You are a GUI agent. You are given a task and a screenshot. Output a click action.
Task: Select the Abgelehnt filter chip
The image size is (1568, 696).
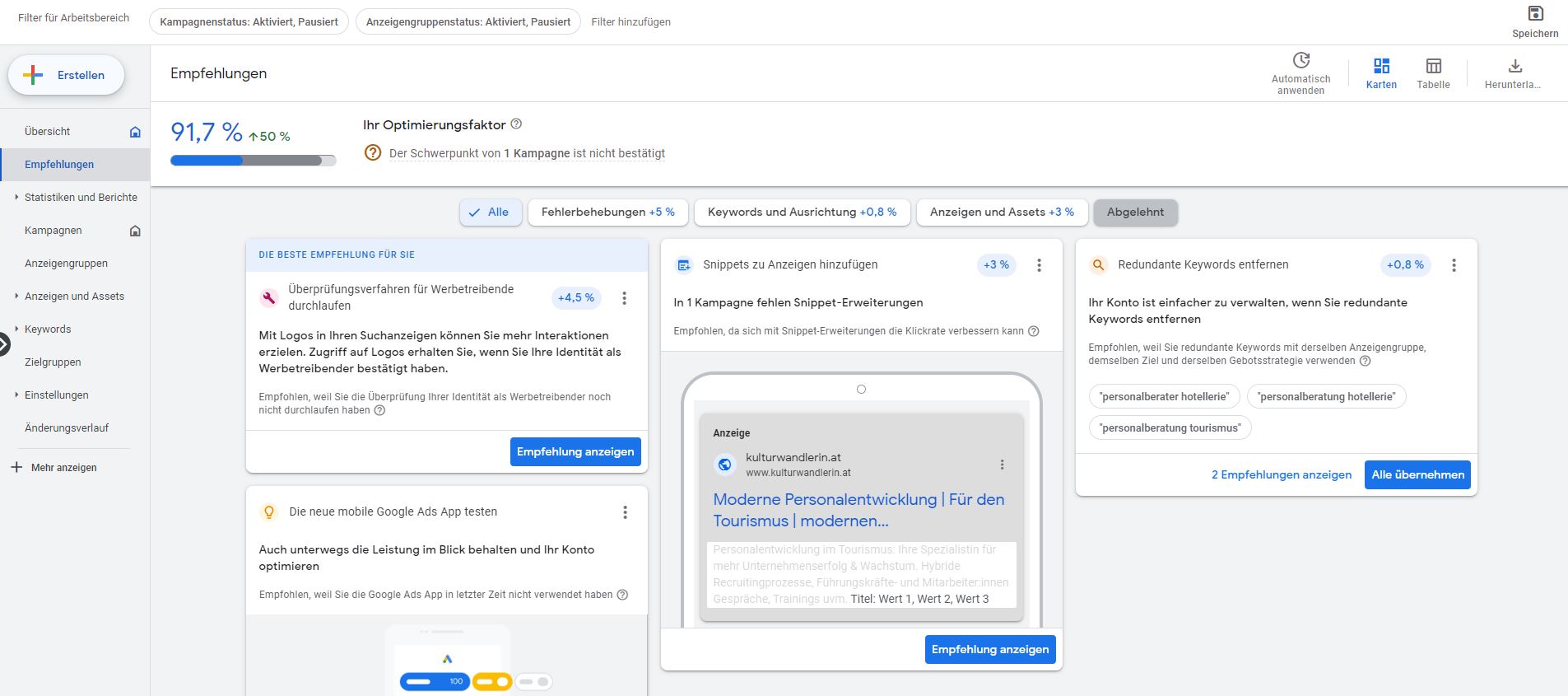pyautogui.click(x=1135, y=212)
